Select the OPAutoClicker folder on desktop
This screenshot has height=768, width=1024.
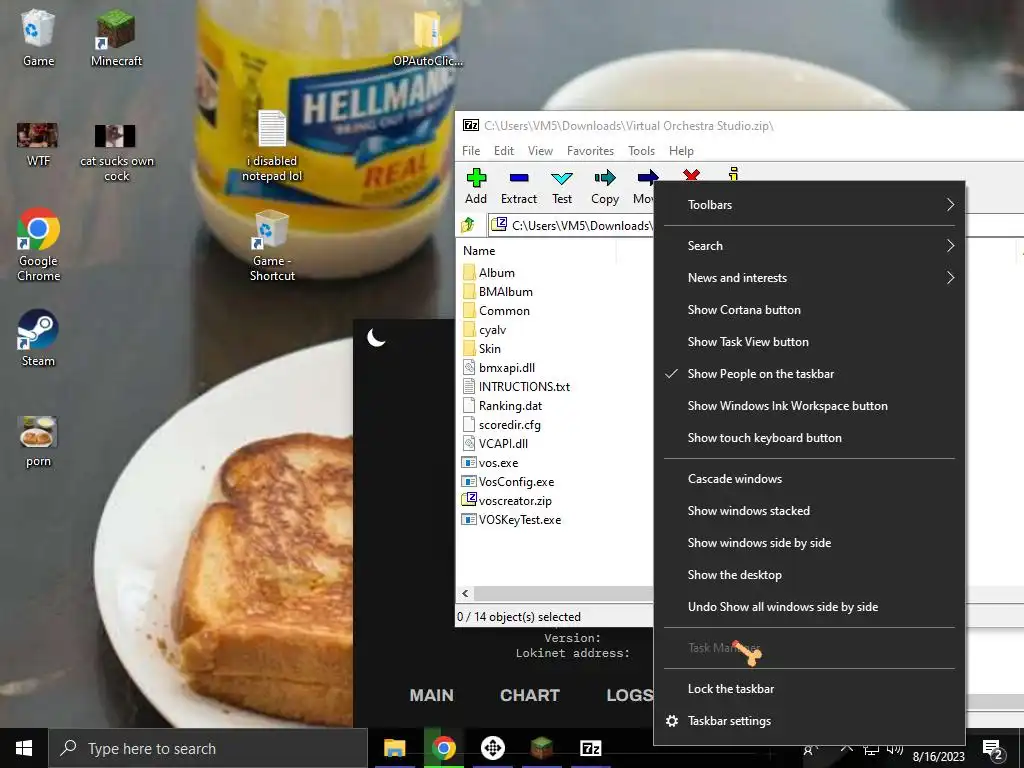pos(428,39)
